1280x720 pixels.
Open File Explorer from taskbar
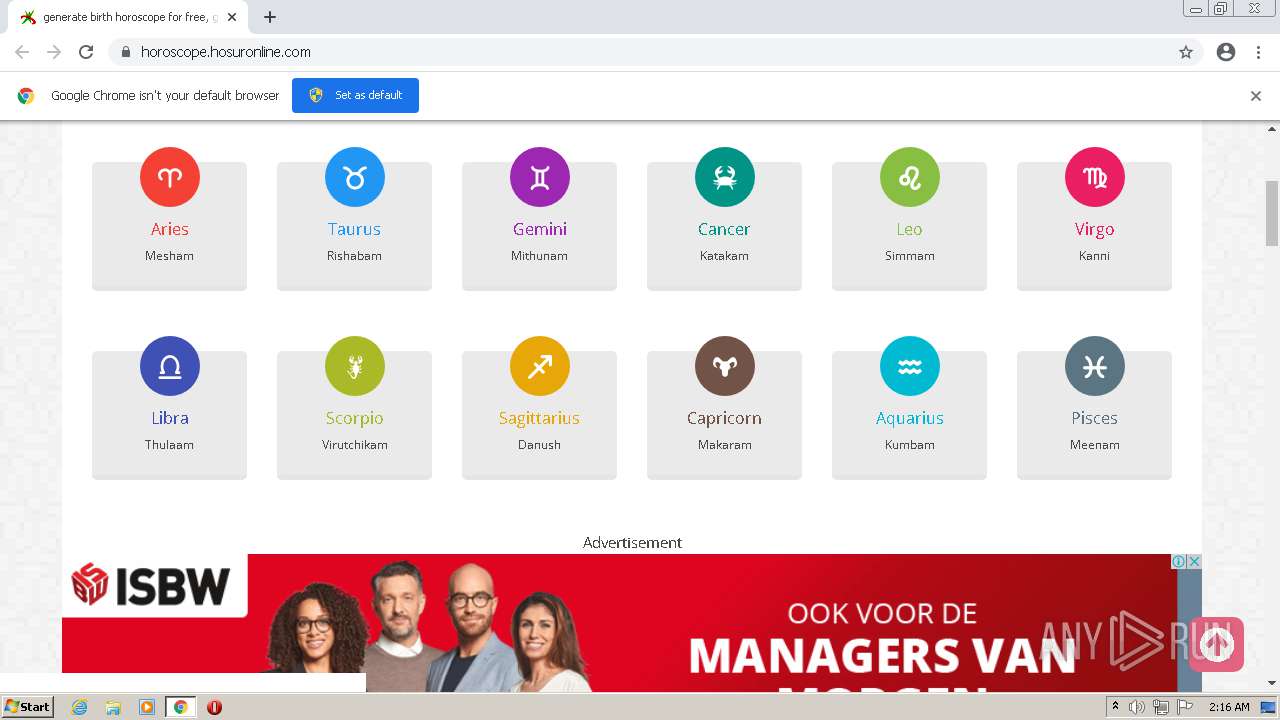pyautogui.click(x=113, y=707)
